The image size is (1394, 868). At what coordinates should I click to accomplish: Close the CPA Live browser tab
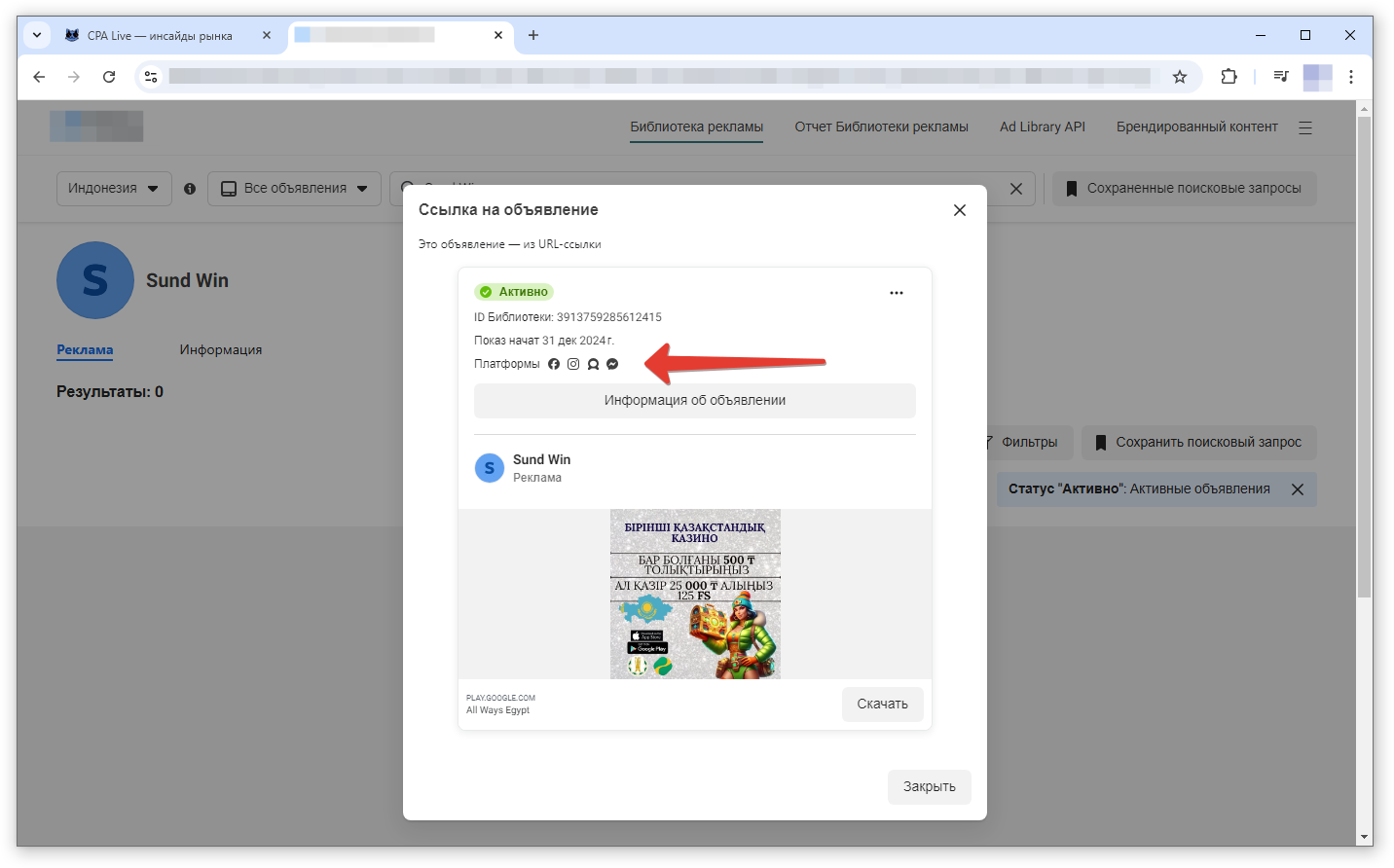(267, 35)
